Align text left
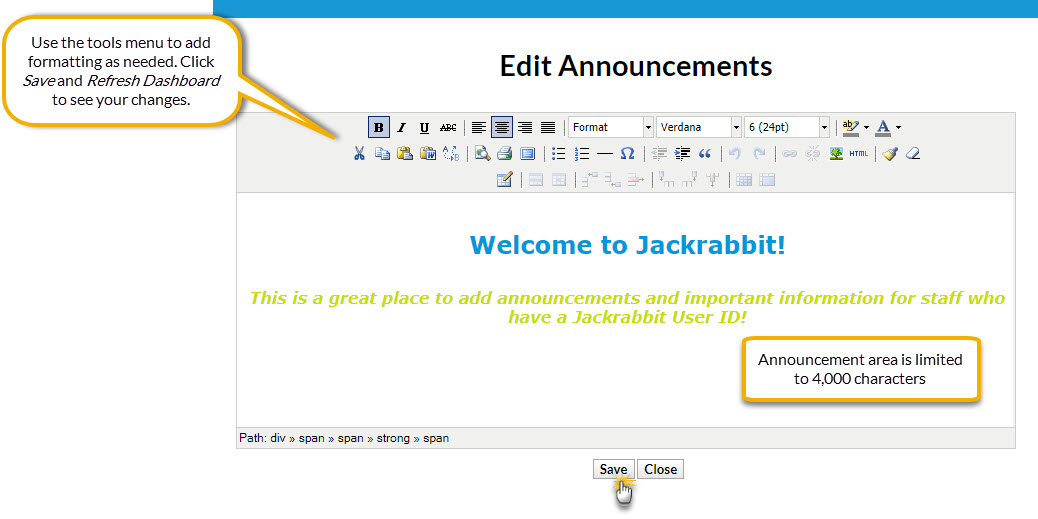The width and height of the screenshot is (1038, 519). click(x=479, y=127)
